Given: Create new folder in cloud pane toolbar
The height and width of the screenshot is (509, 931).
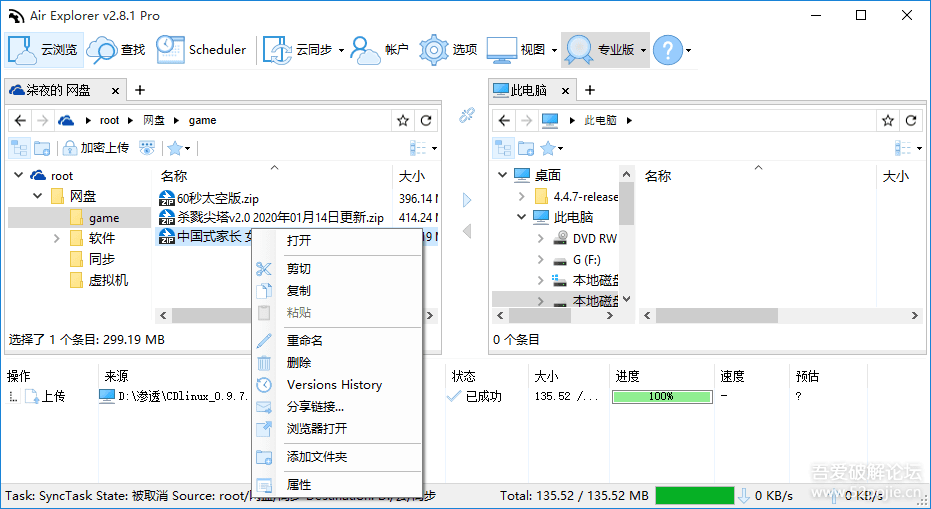Looking at the screenshot, I should click(42, 148).
